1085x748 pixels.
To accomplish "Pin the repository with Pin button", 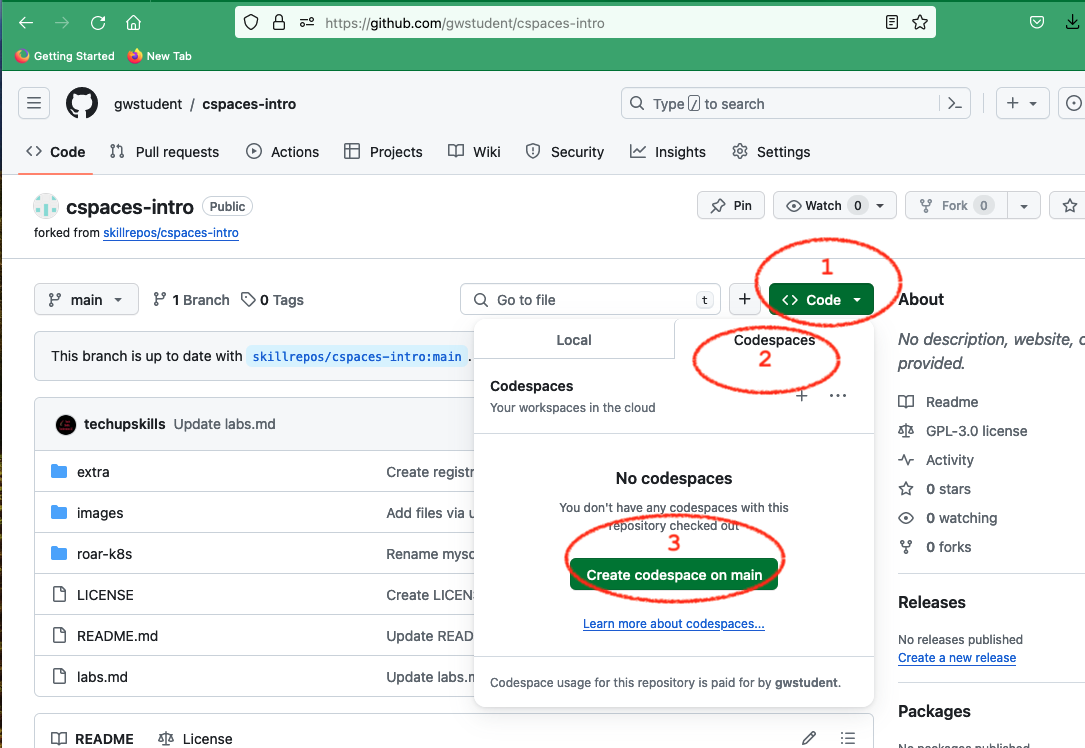I will (x=731, y=206).
